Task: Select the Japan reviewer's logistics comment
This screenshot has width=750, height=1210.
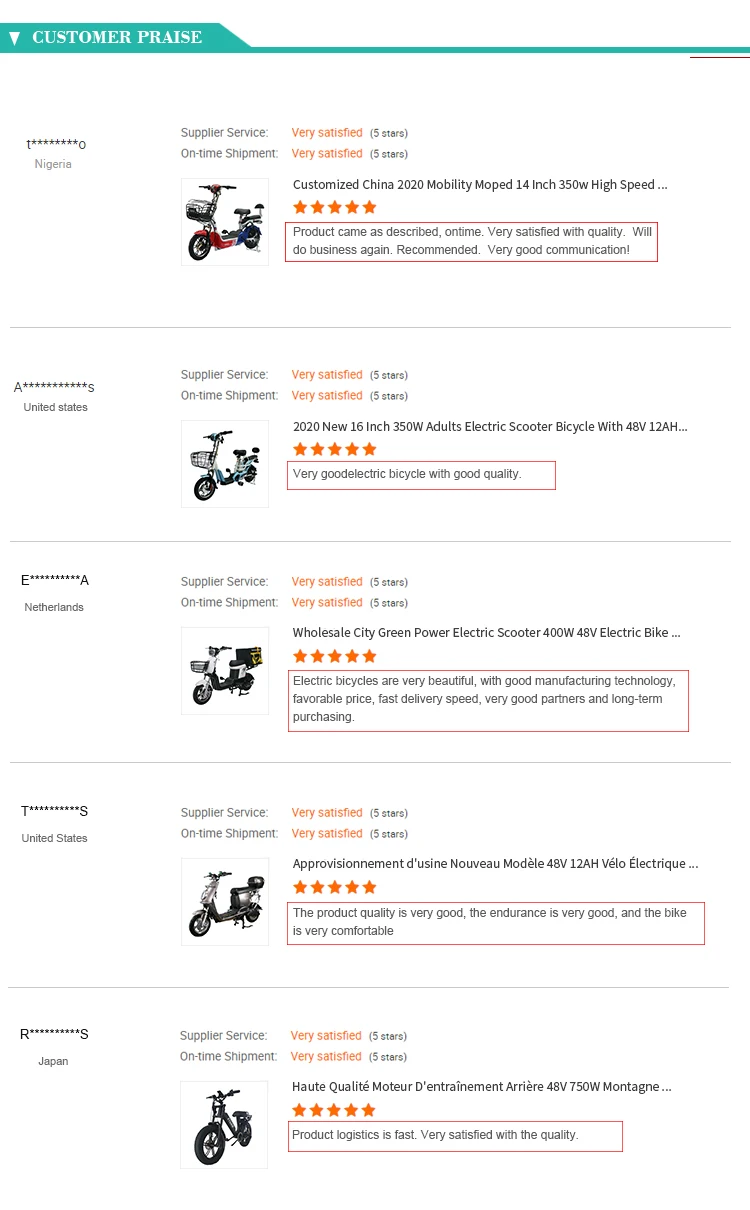Action: pos(455,1136)
